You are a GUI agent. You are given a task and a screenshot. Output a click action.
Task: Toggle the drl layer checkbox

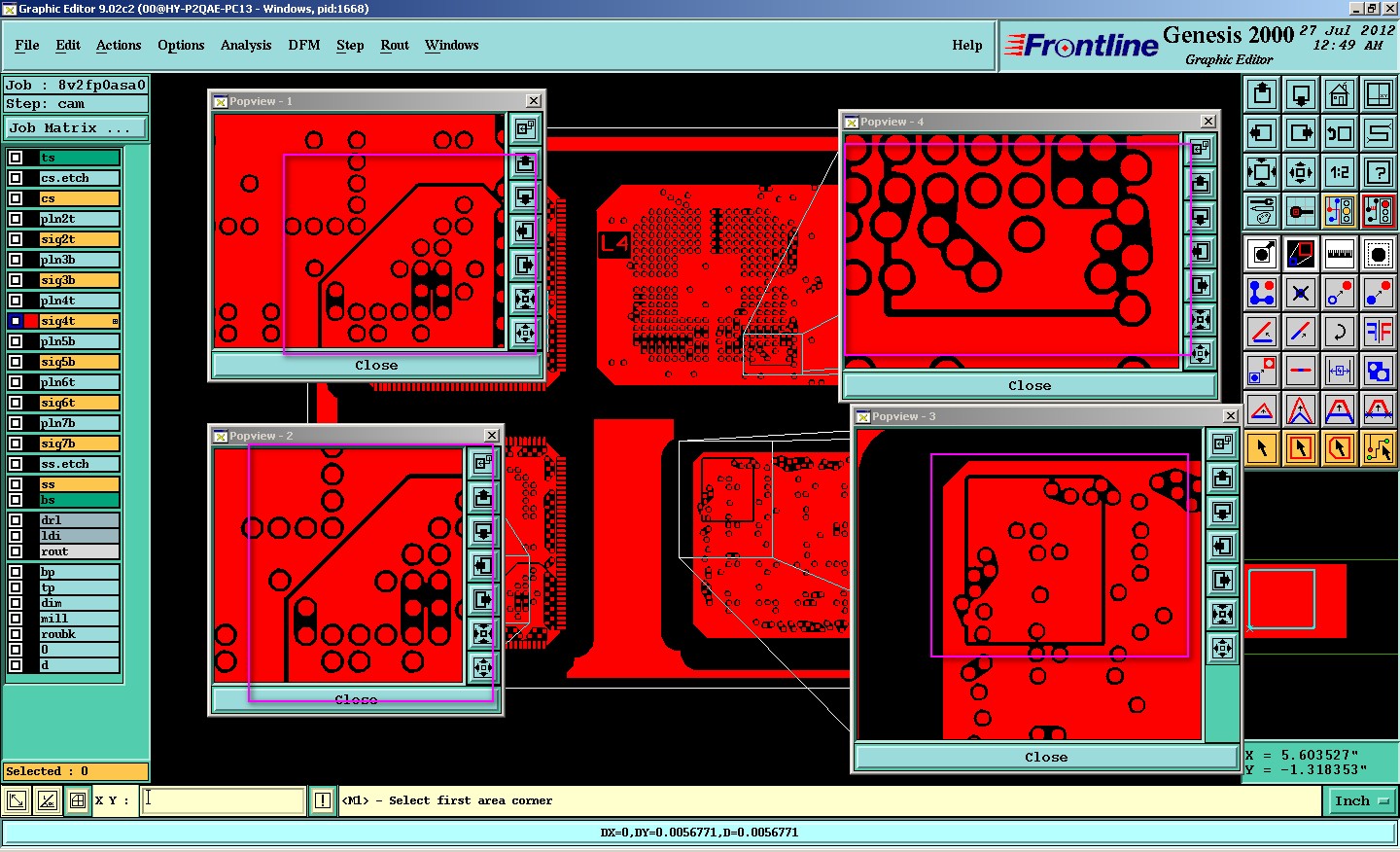point(16,520)
